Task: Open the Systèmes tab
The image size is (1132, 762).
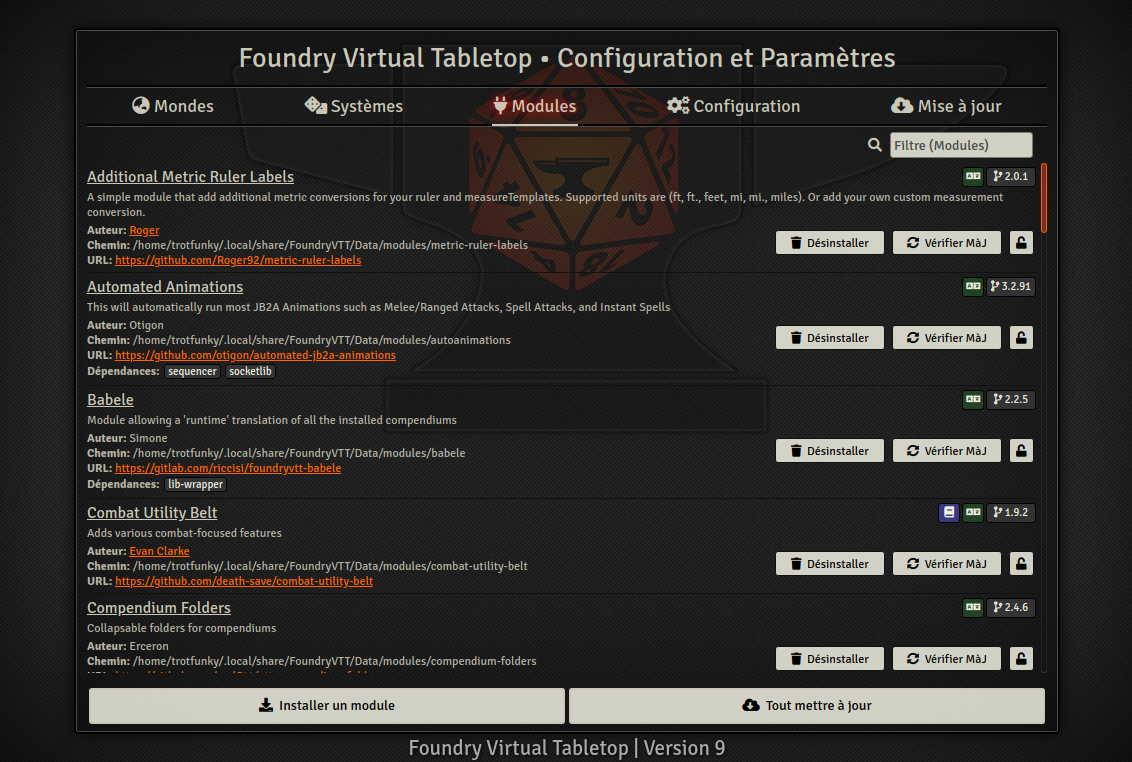Action: point(354,106)
